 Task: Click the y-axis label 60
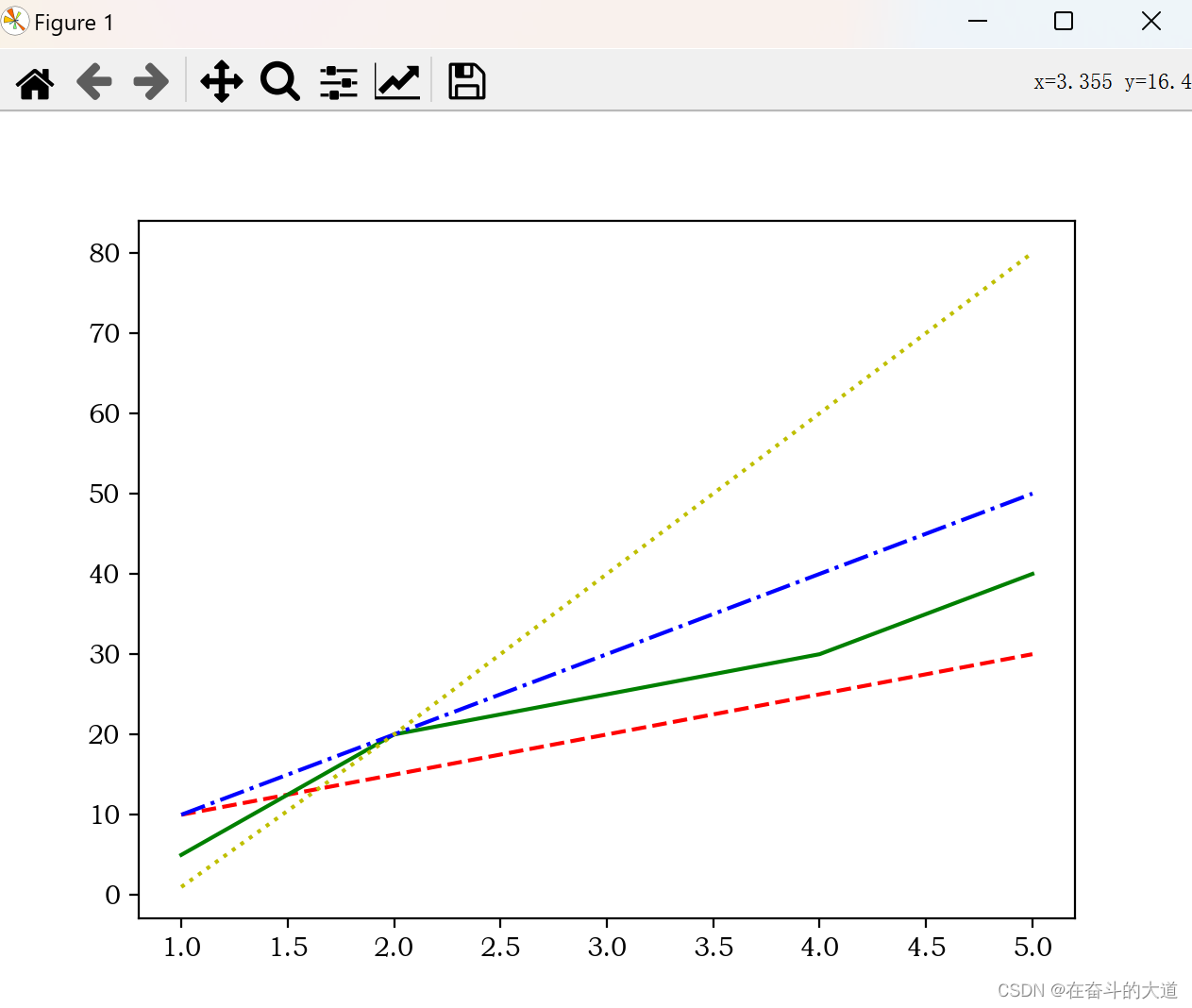[x=105, y=413]
